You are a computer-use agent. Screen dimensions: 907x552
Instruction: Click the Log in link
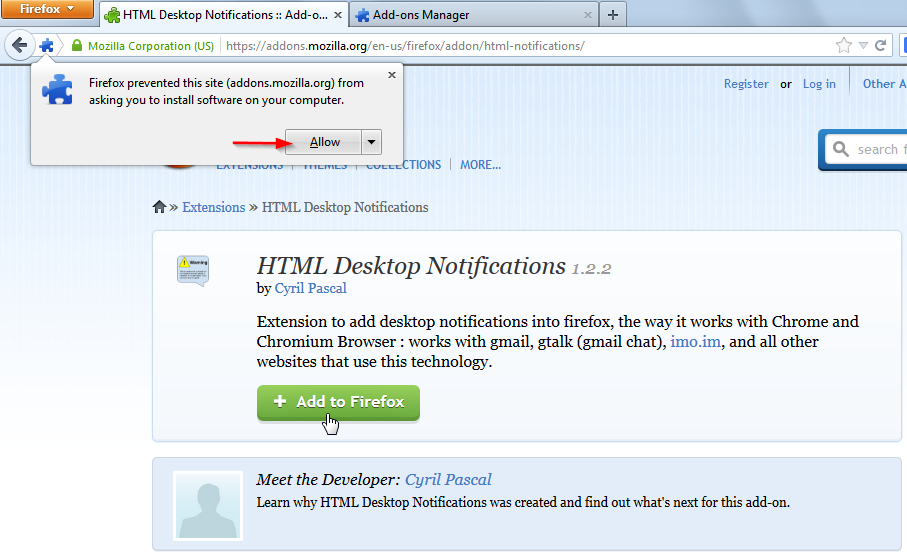pyautogui.click(x=819, y=84)
